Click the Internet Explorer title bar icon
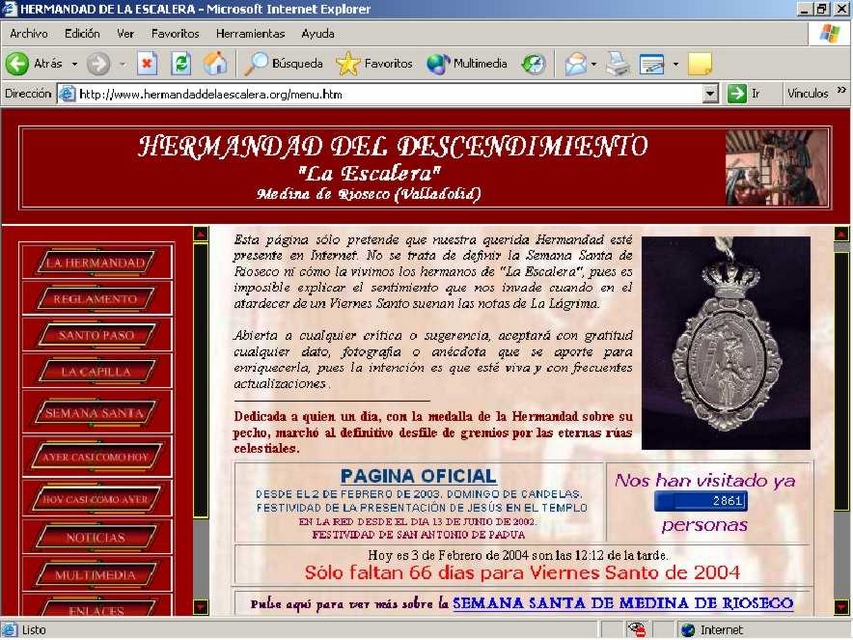This screenshot has height=640, width=853. point(9,9)
